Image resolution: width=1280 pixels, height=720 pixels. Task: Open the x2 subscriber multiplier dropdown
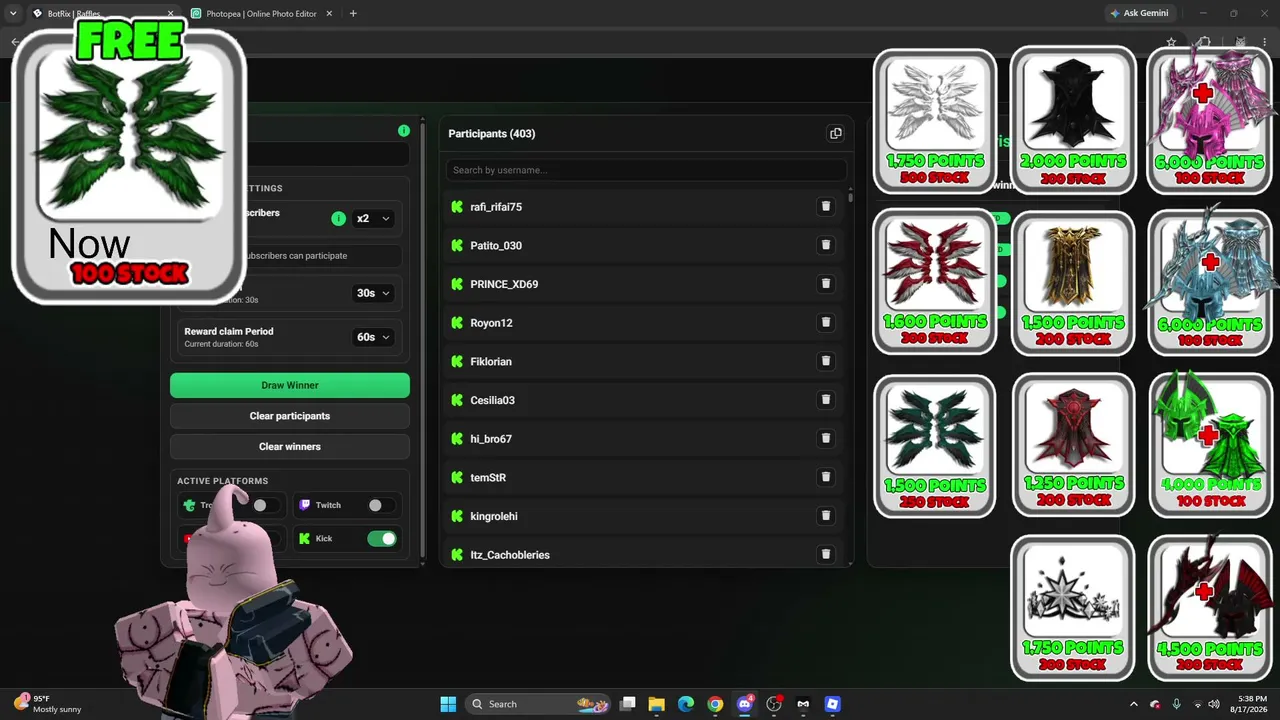[x=373, y=218]
